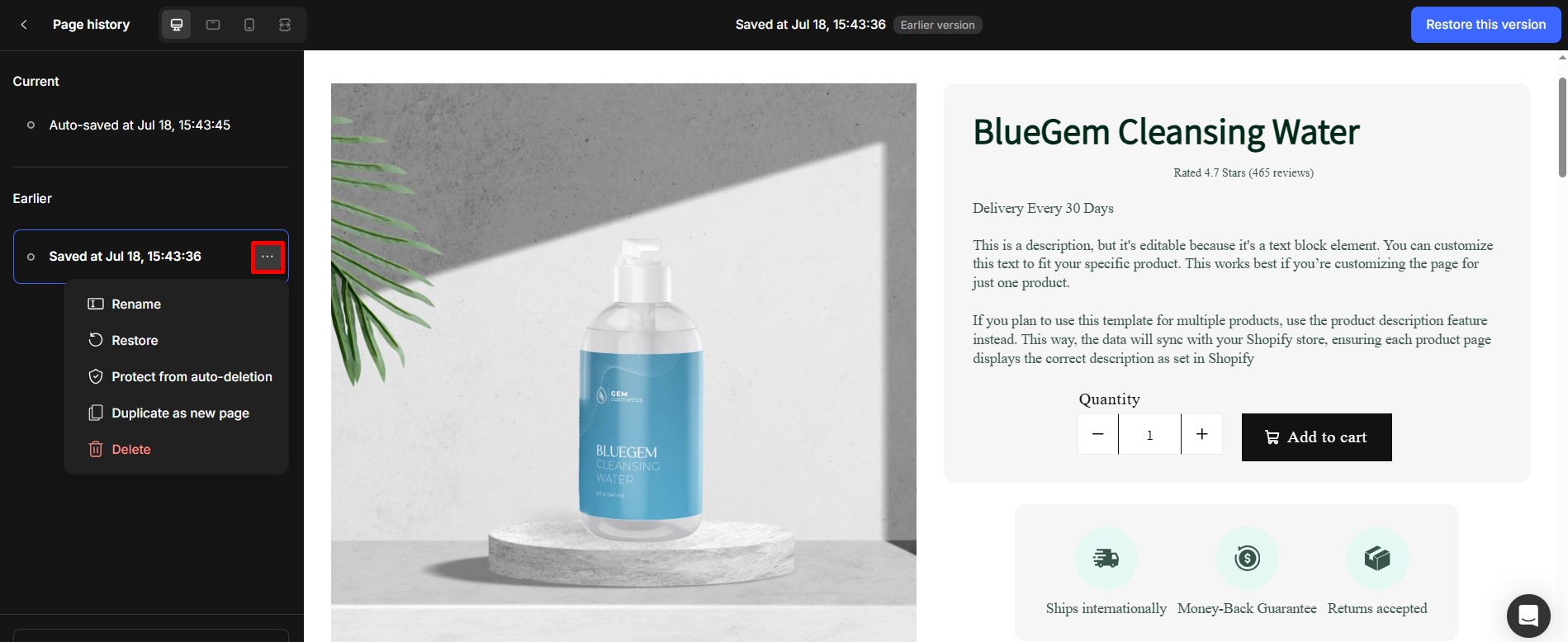Click the Ships internationally truck icon
The height and width of the screenshot is (642, 1568).
[1106, 559]
